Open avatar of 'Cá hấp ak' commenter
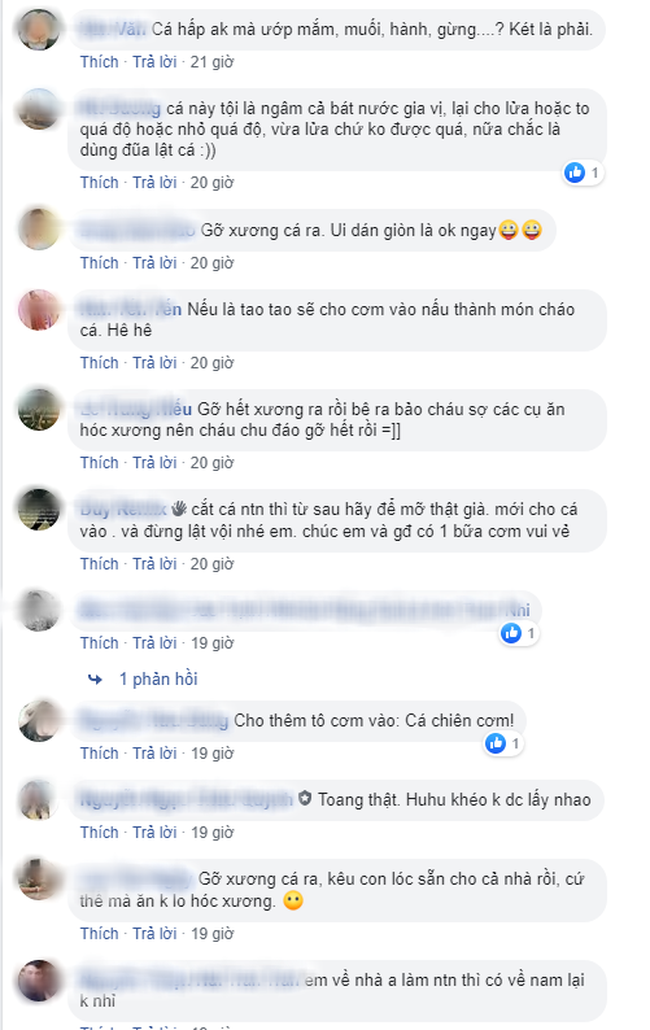 [x=39, y=29]
